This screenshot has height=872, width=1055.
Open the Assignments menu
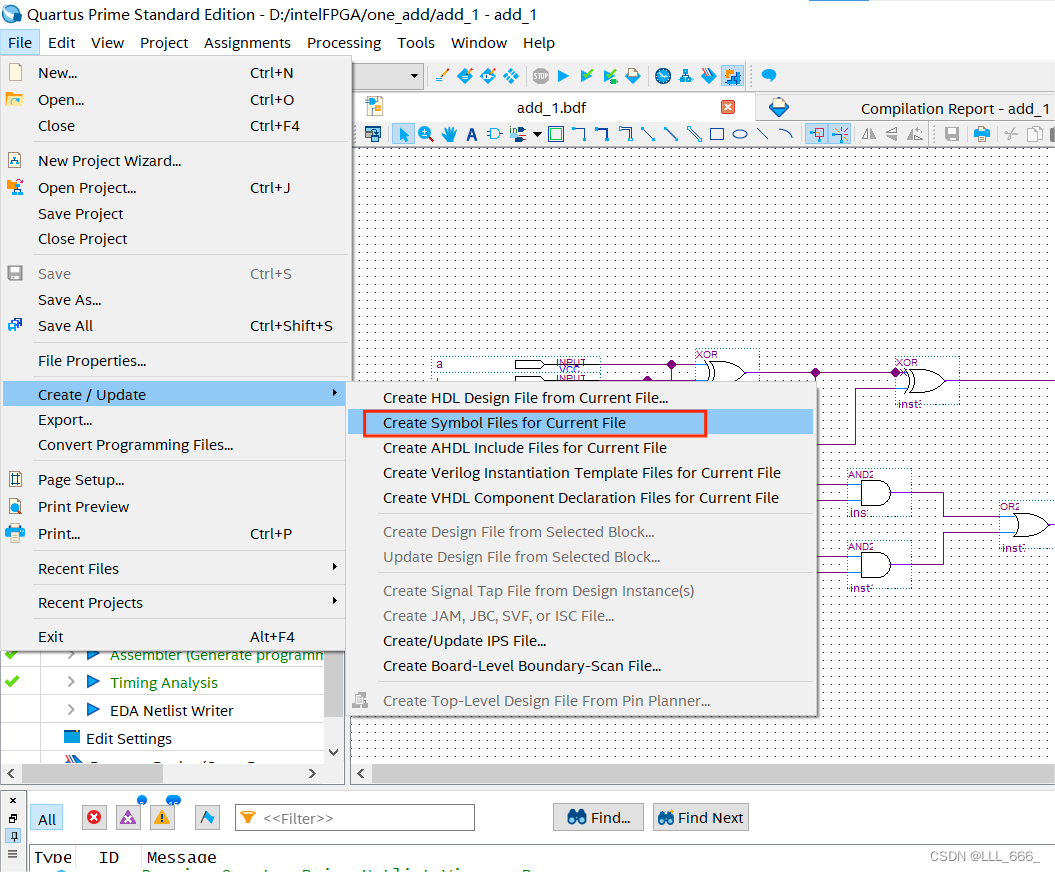pos(247,43)
